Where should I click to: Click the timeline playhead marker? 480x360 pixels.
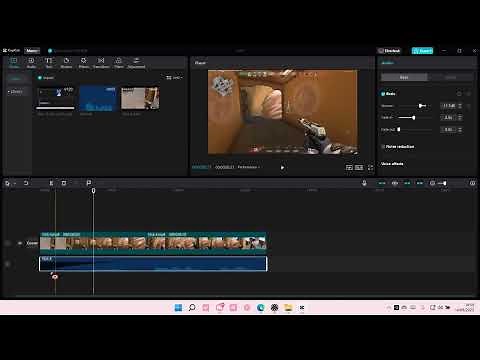pos(93,190)
